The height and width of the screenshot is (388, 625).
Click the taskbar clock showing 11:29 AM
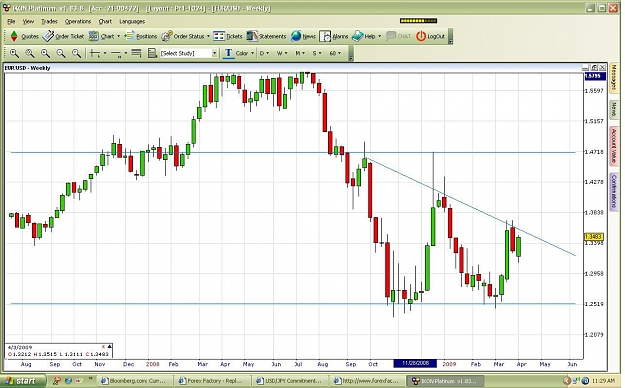click(x=603, y=381)
